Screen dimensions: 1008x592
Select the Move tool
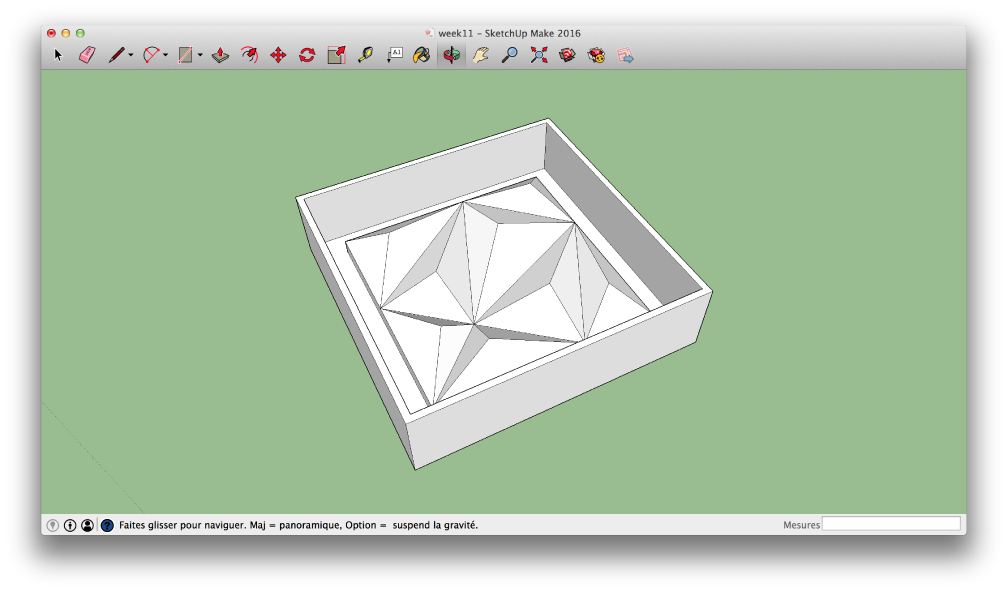(278, 55)
